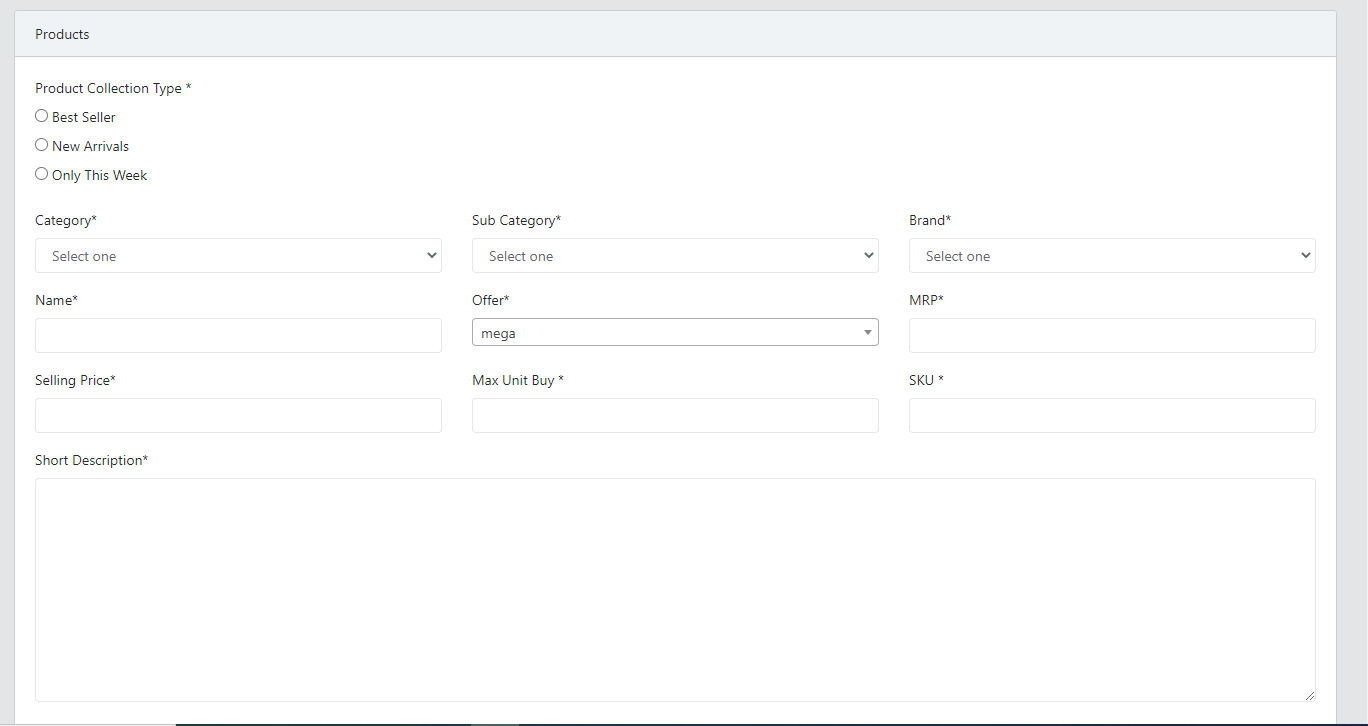This screenshot has height=726, width=1368.
Task: Click into the MRP text box
Action: (1112, 336)
